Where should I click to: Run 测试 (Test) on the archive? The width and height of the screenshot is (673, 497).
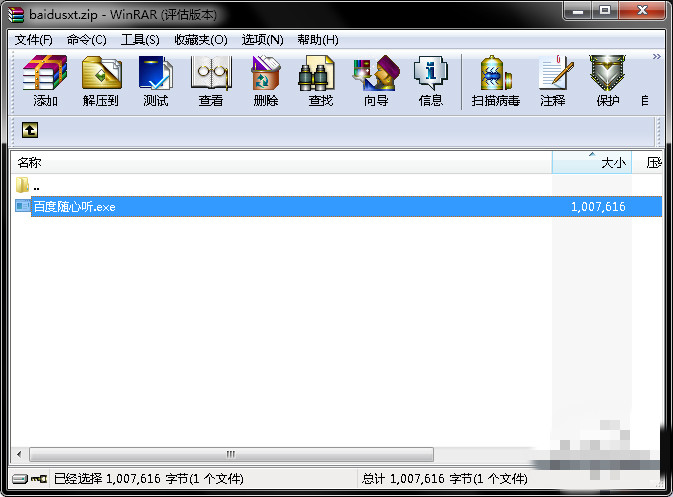(155, 81)
